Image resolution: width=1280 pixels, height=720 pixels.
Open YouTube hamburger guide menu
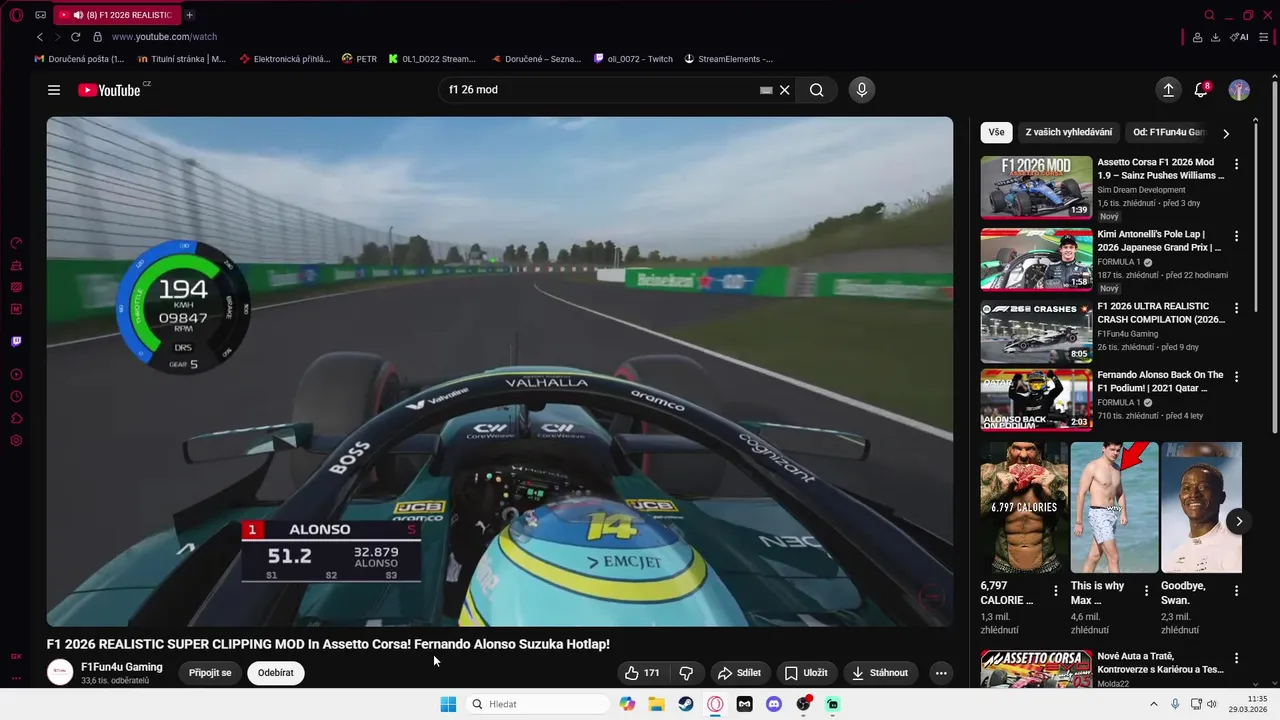(54, 90)
